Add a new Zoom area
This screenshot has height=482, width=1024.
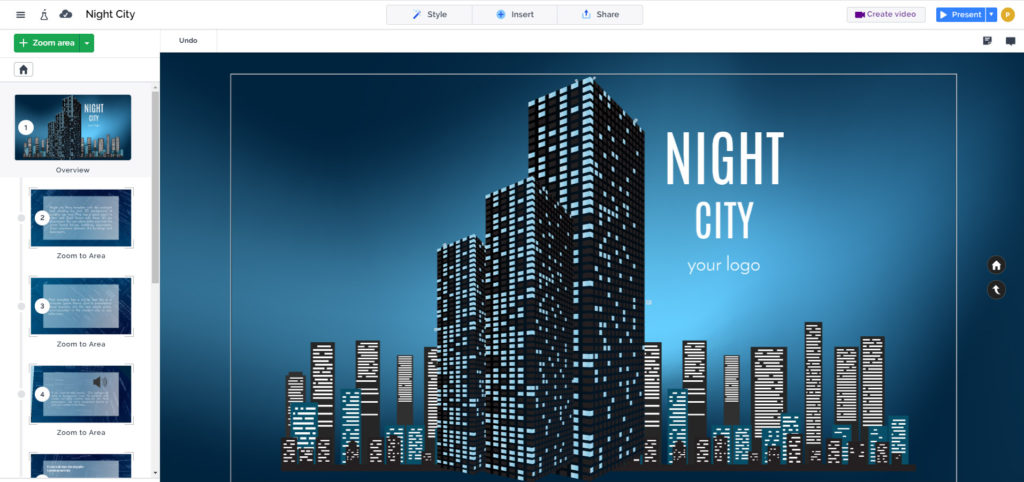tap(47, 43)
